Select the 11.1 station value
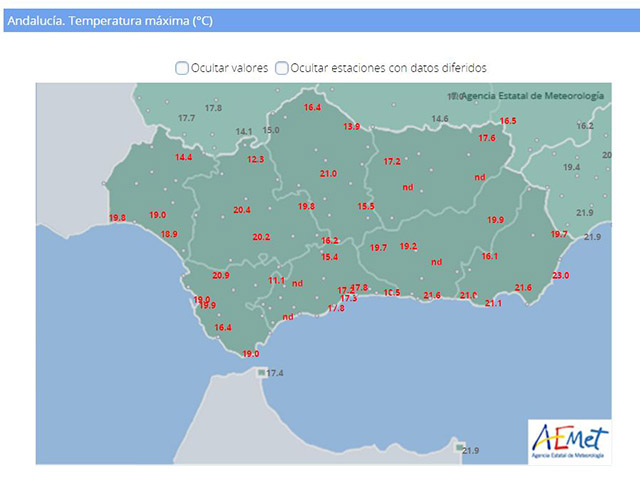The height and width of the screenshot is (478, 640). coord(276,281)
